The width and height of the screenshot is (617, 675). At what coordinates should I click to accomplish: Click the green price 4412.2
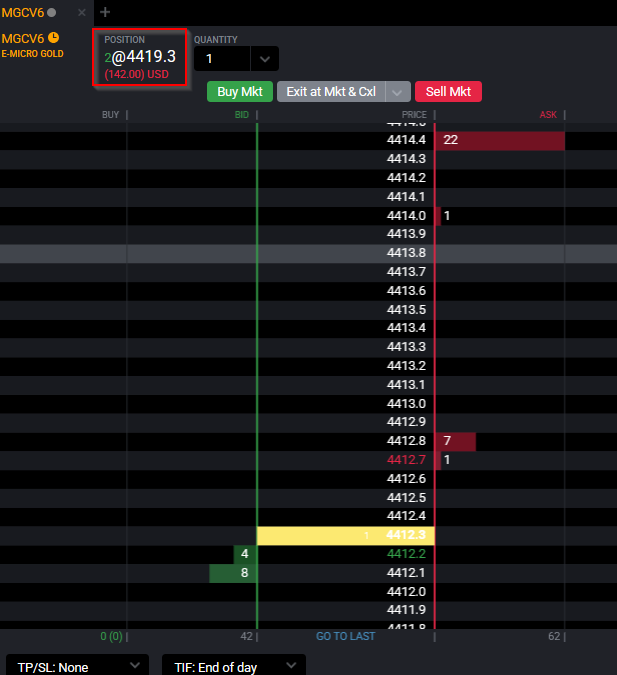(406, 554)
